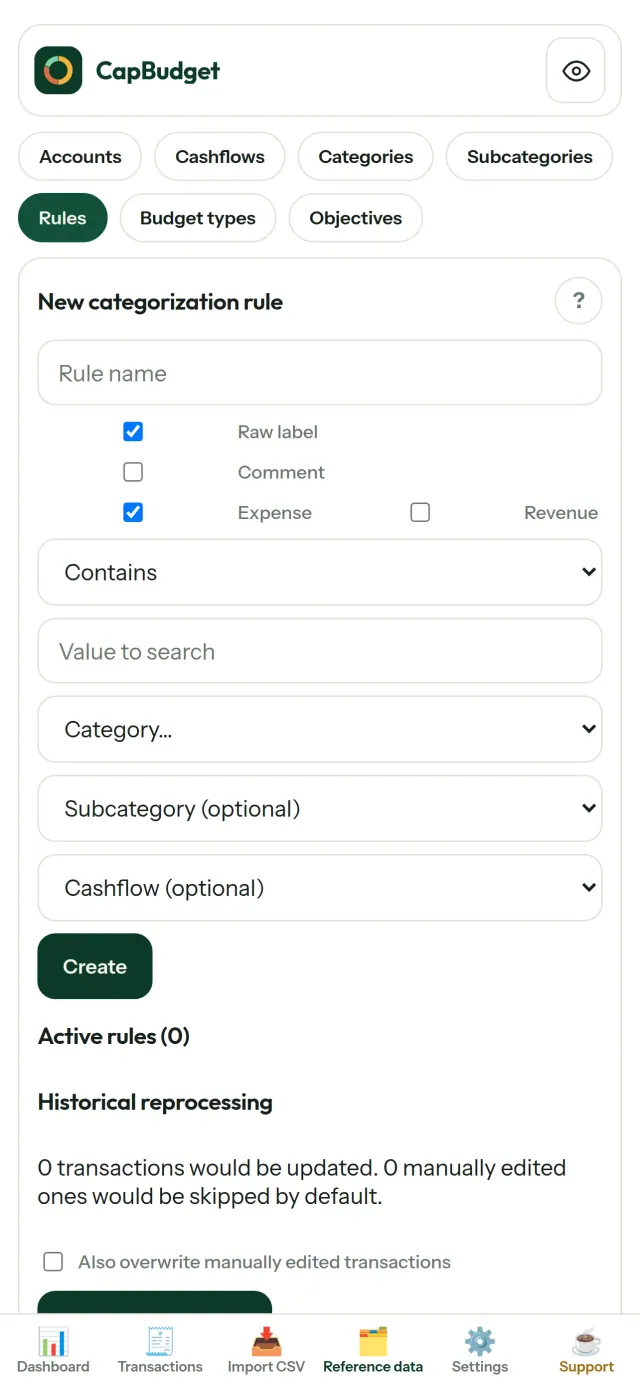This screenshot has width=640, height=1385.
Task: Click the Active rules (0) heading
Action: click(x=114, y=1036)
